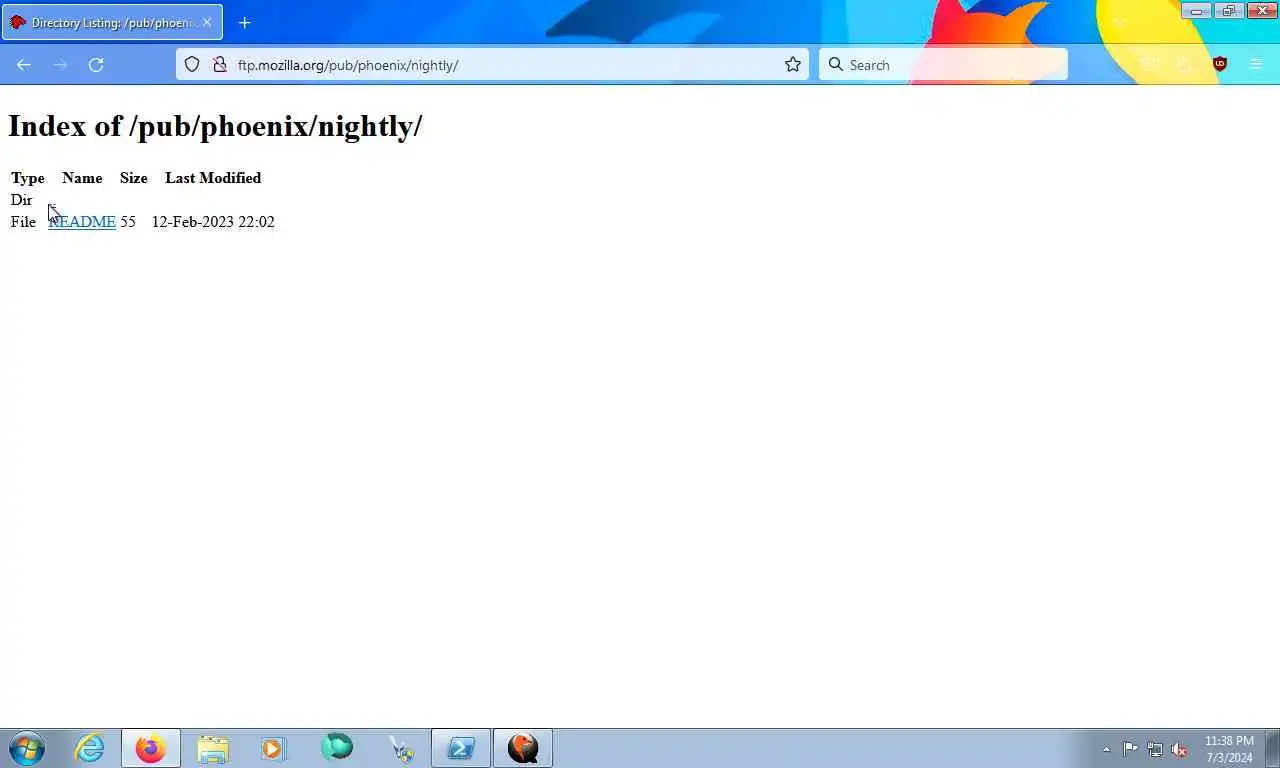This screenshot has height=768, width=1280.
Task: Open the Windows Start menu
Action: (27, 748)
